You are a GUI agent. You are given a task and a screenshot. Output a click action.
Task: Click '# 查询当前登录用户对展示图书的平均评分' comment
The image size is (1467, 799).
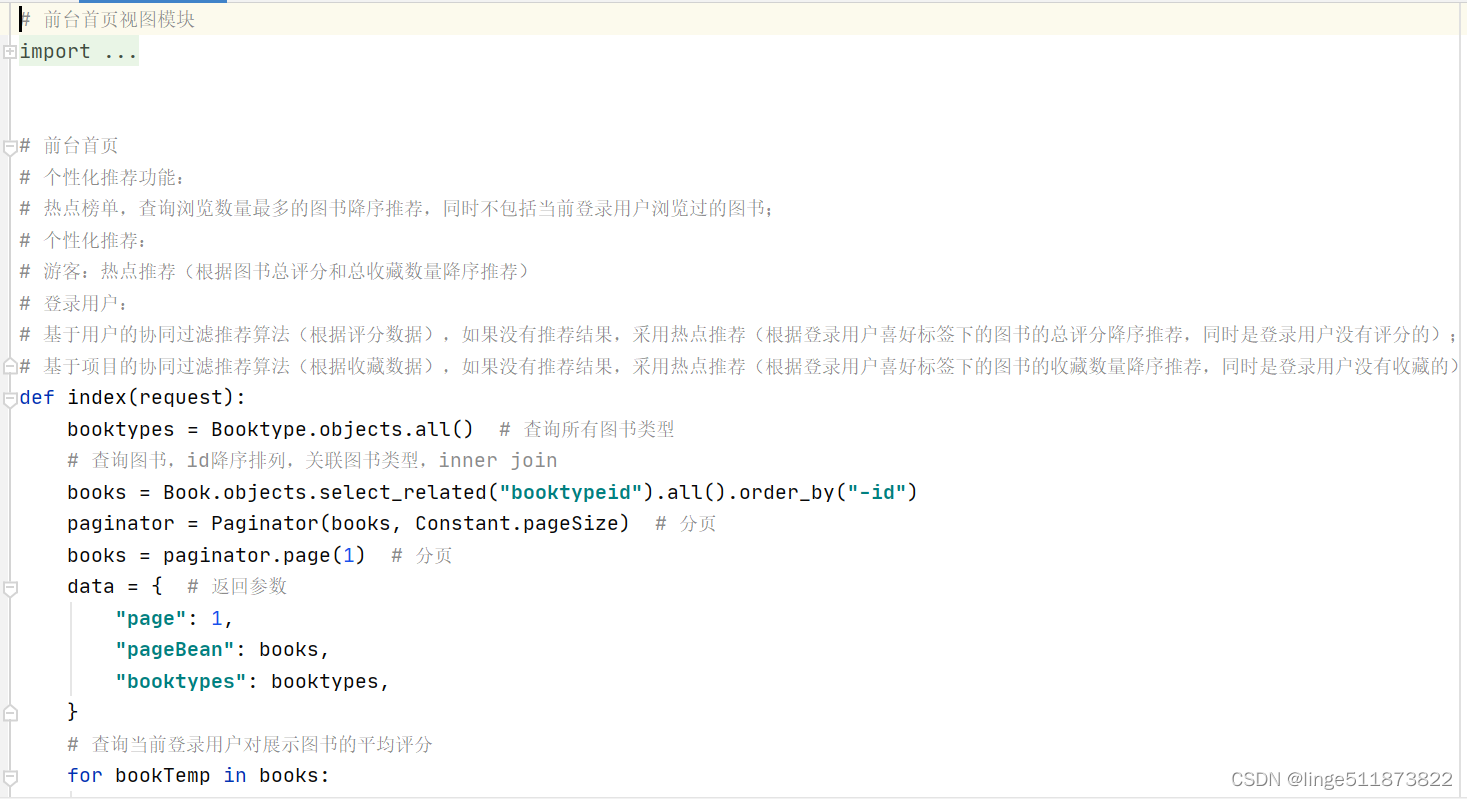click(250, 744)
